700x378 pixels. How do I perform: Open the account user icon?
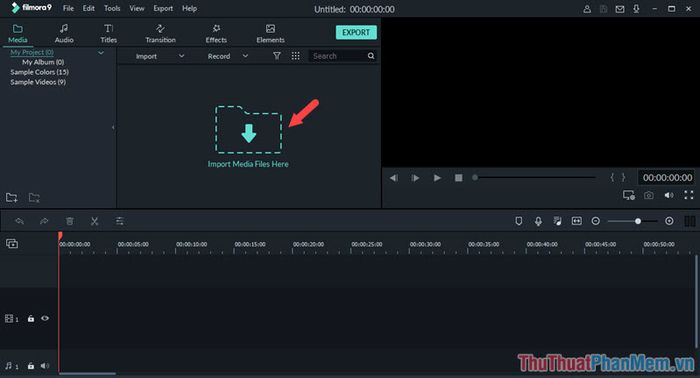(x=587, y=9)
